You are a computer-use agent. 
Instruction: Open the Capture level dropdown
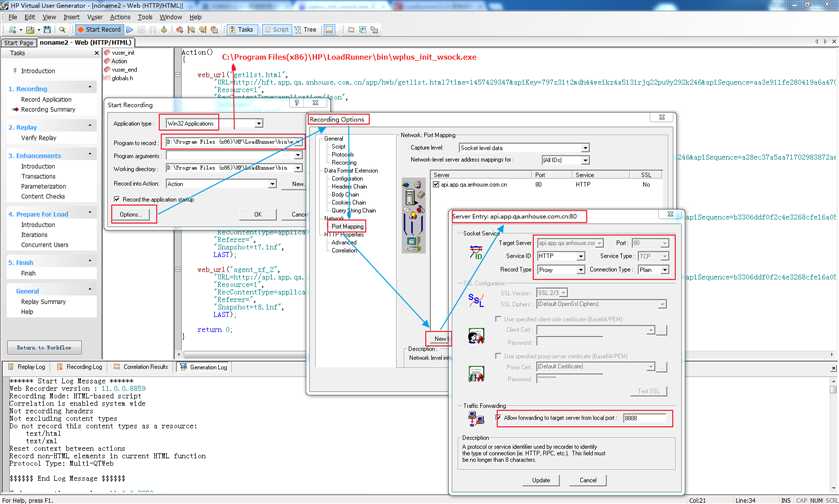585,148
